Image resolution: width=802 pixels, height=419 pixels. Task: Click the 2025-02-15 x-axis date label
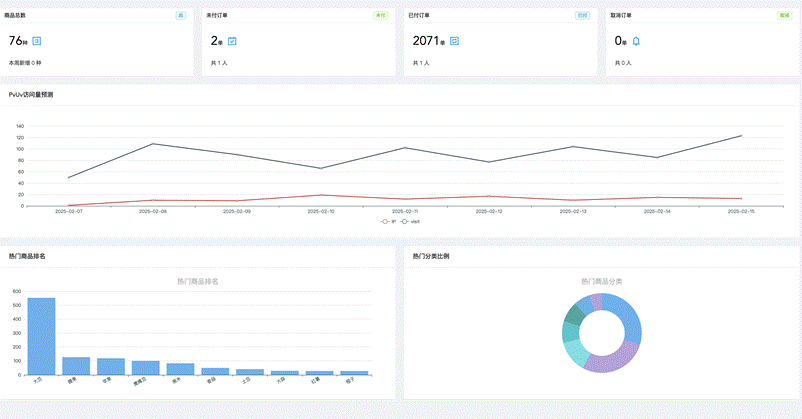click(x=741, y=211)
